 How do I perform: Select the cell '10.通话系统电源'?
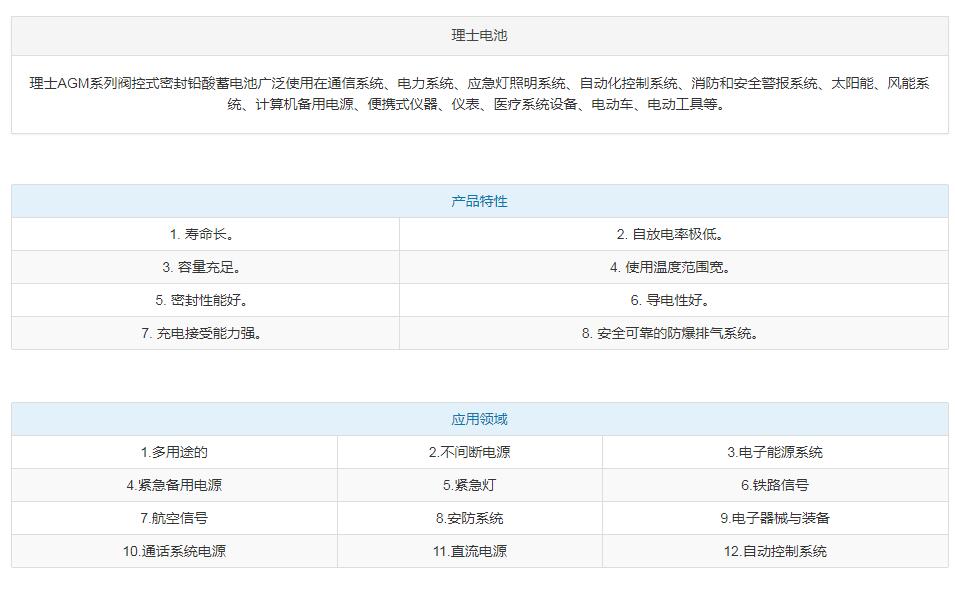point(174,550)
